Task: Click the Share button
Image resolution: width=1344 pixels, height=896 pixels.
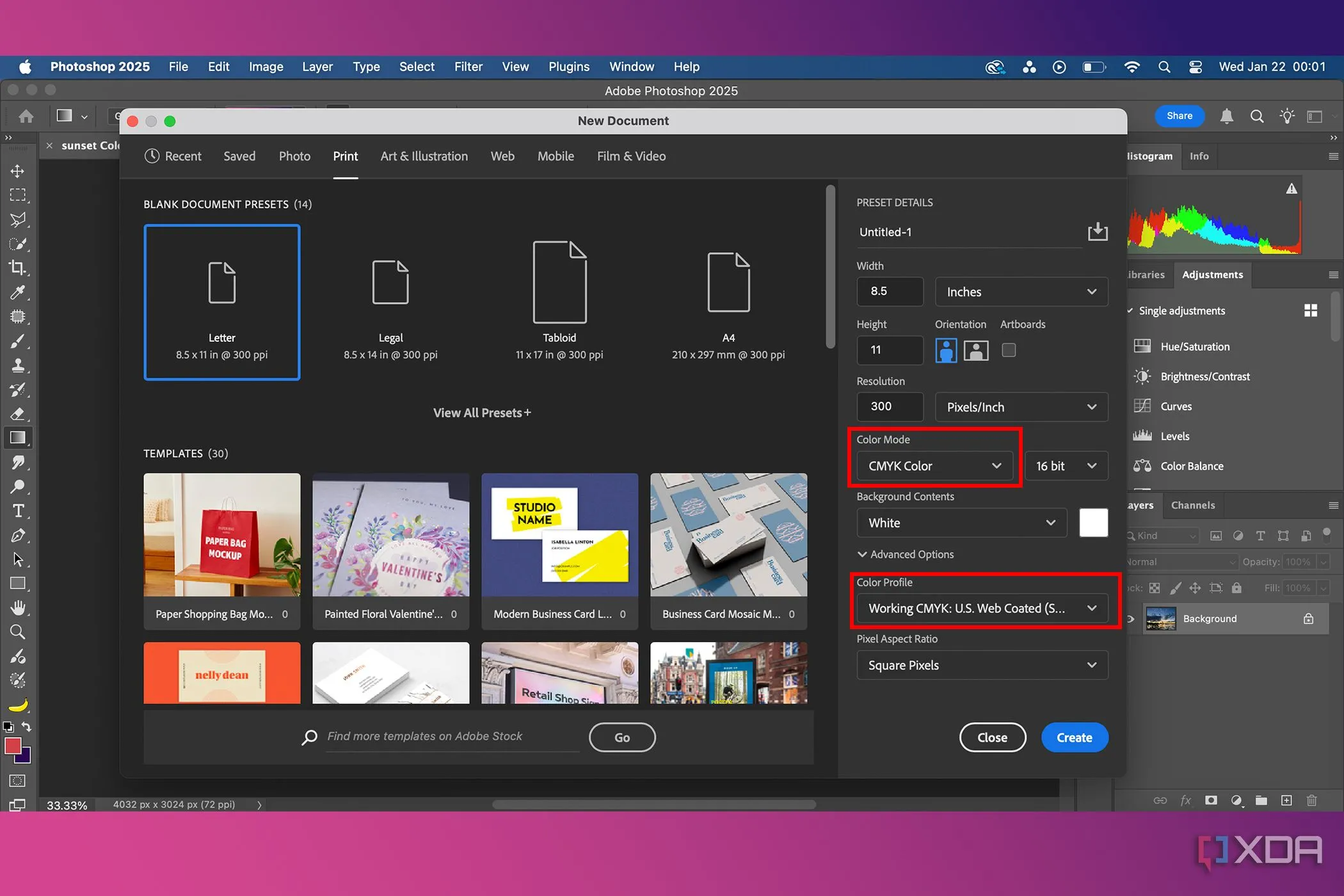Action: pos(1179,116)
